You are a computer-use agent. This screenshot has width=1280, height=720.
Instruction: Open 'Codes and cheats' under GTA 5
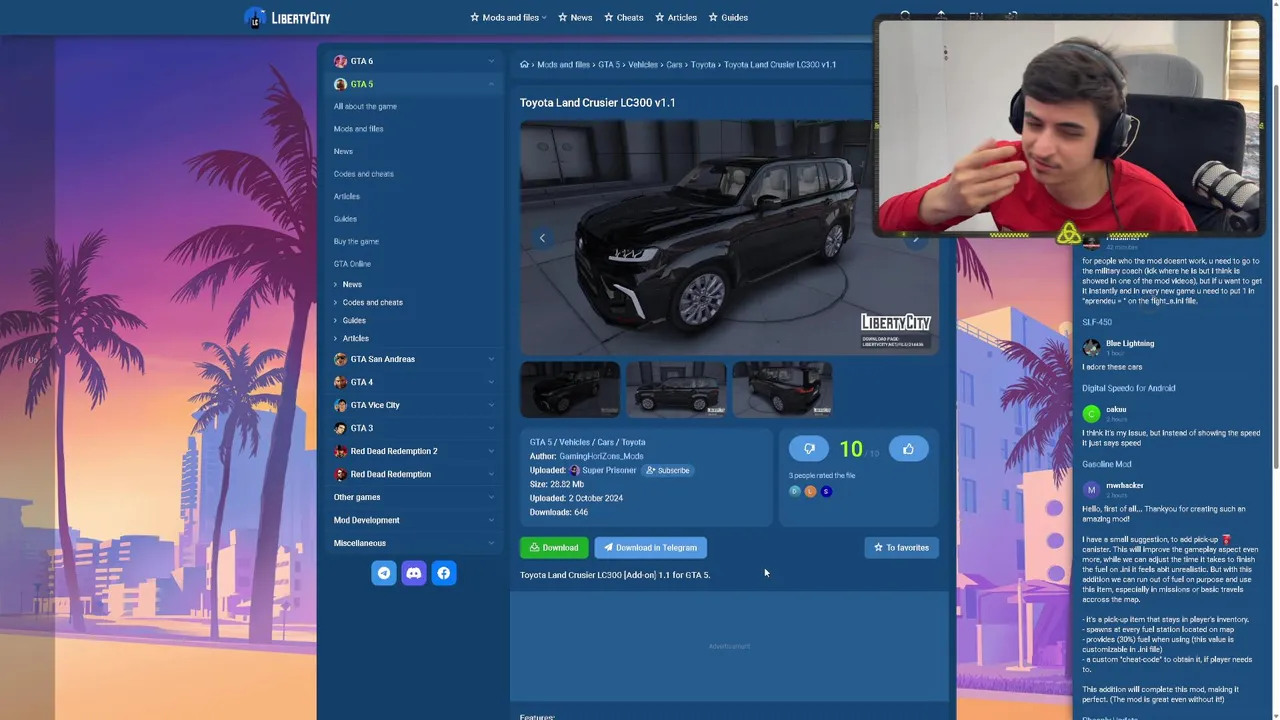click(x=364, y=174)
